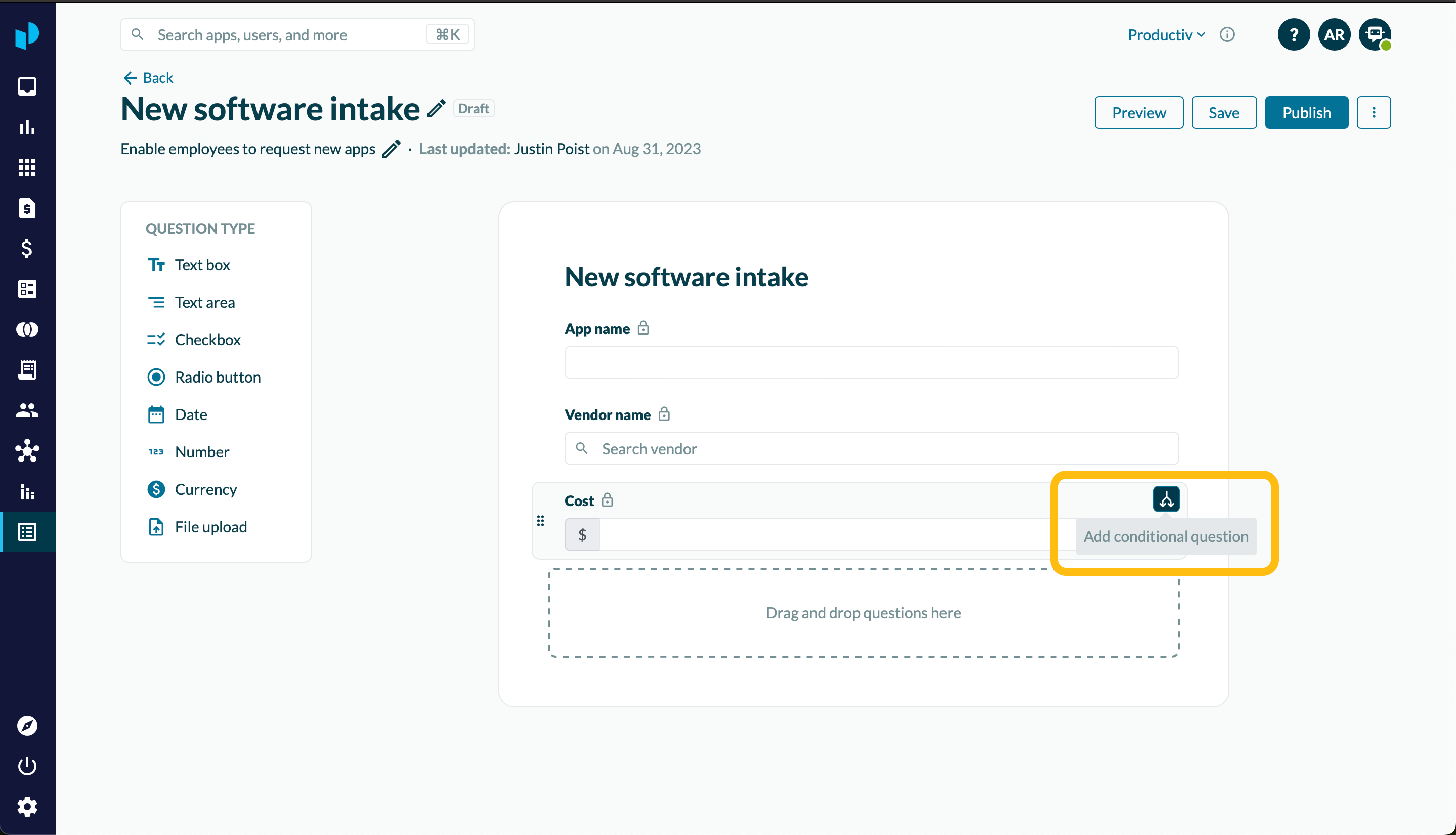This screenshot has width=1456, height=835.
Task: Expand the Productiv organization dropdown
Action: pos(1166,35)
